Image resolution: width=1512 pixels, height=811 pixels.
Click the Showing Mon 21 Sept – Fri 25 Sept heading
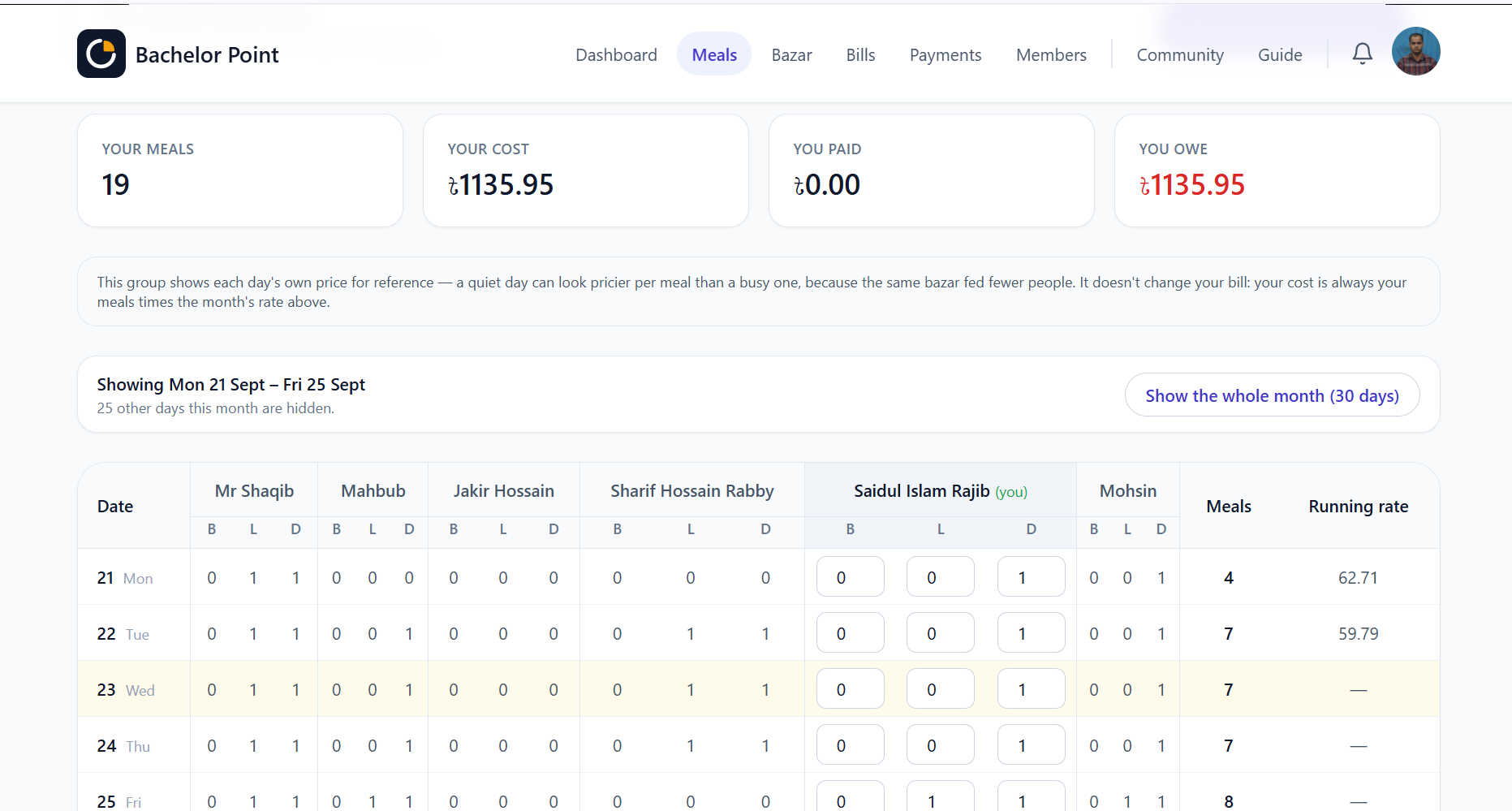click(231, 384)
